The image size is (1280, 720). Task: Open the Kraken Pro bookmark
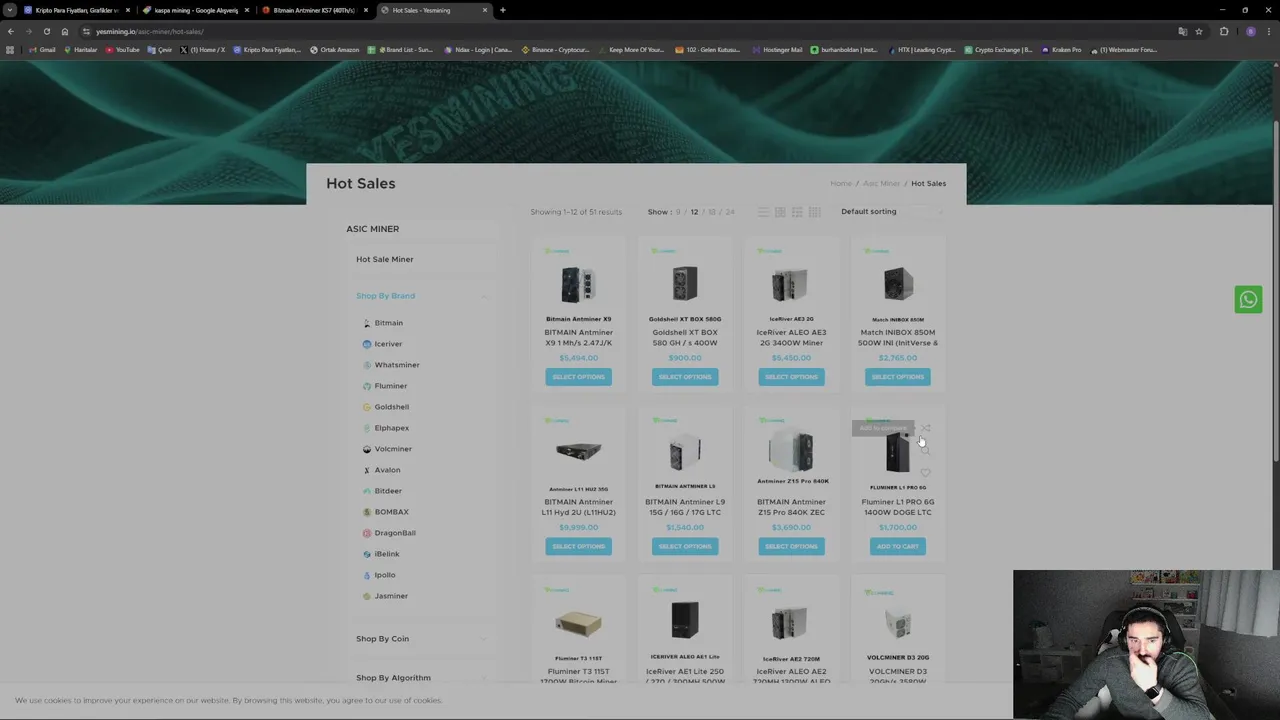coord(1061,50)
